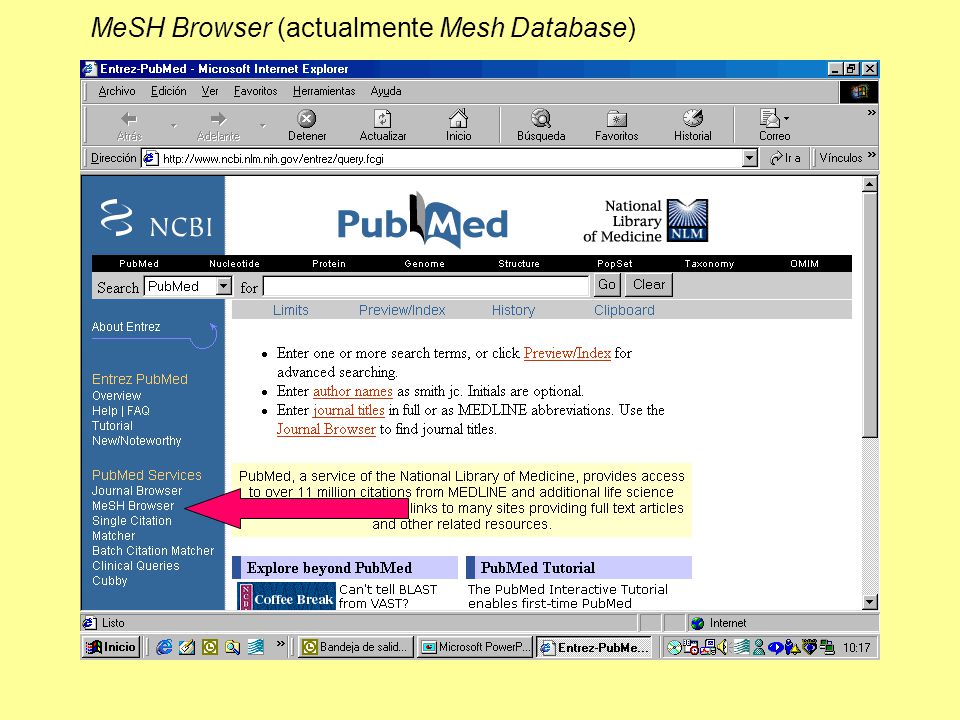Viewport: 960px width, 720px height.
Task: Launch Internet Explorer from quick launch bar
Action: 163,647
